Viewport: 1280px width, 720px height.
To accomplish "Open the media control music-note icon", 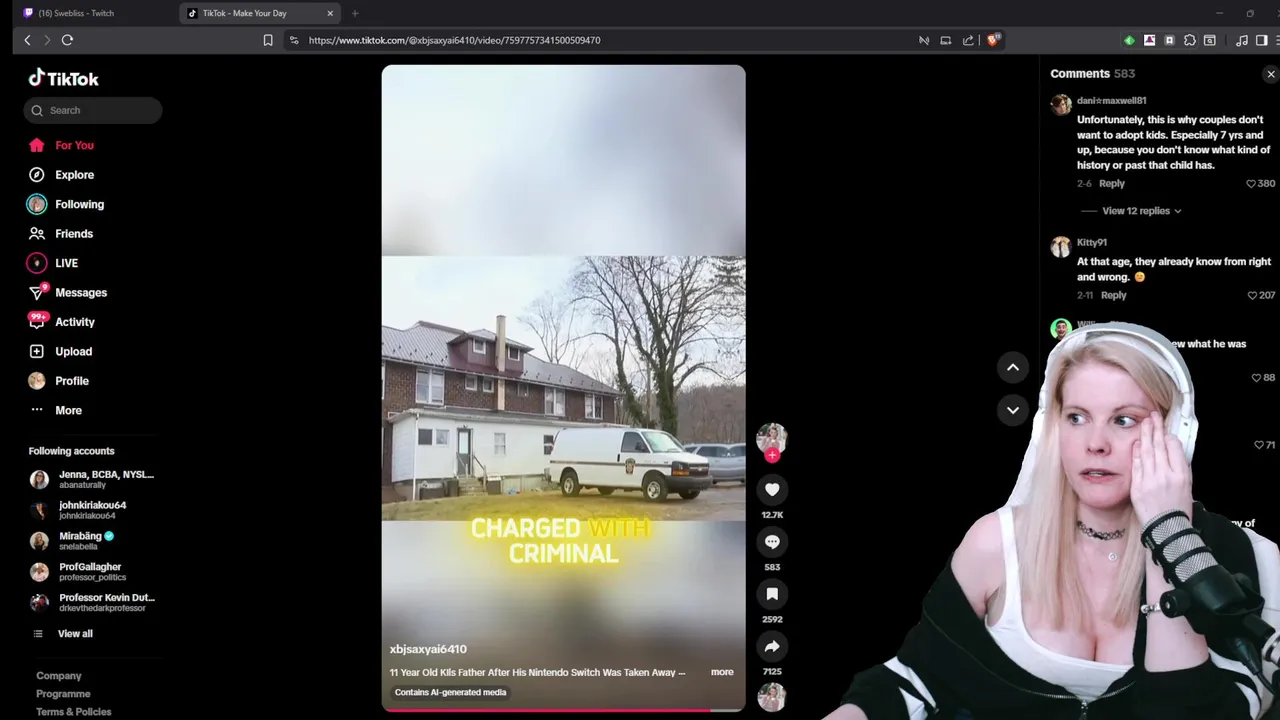I will coord(1242,40).
